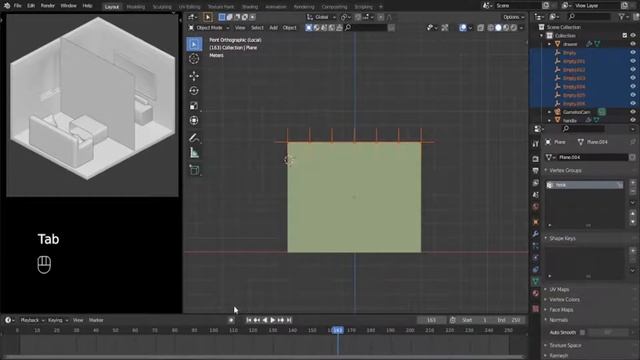Click the current frame 163 field
This screenshot has height=360, width=640.
431,320
